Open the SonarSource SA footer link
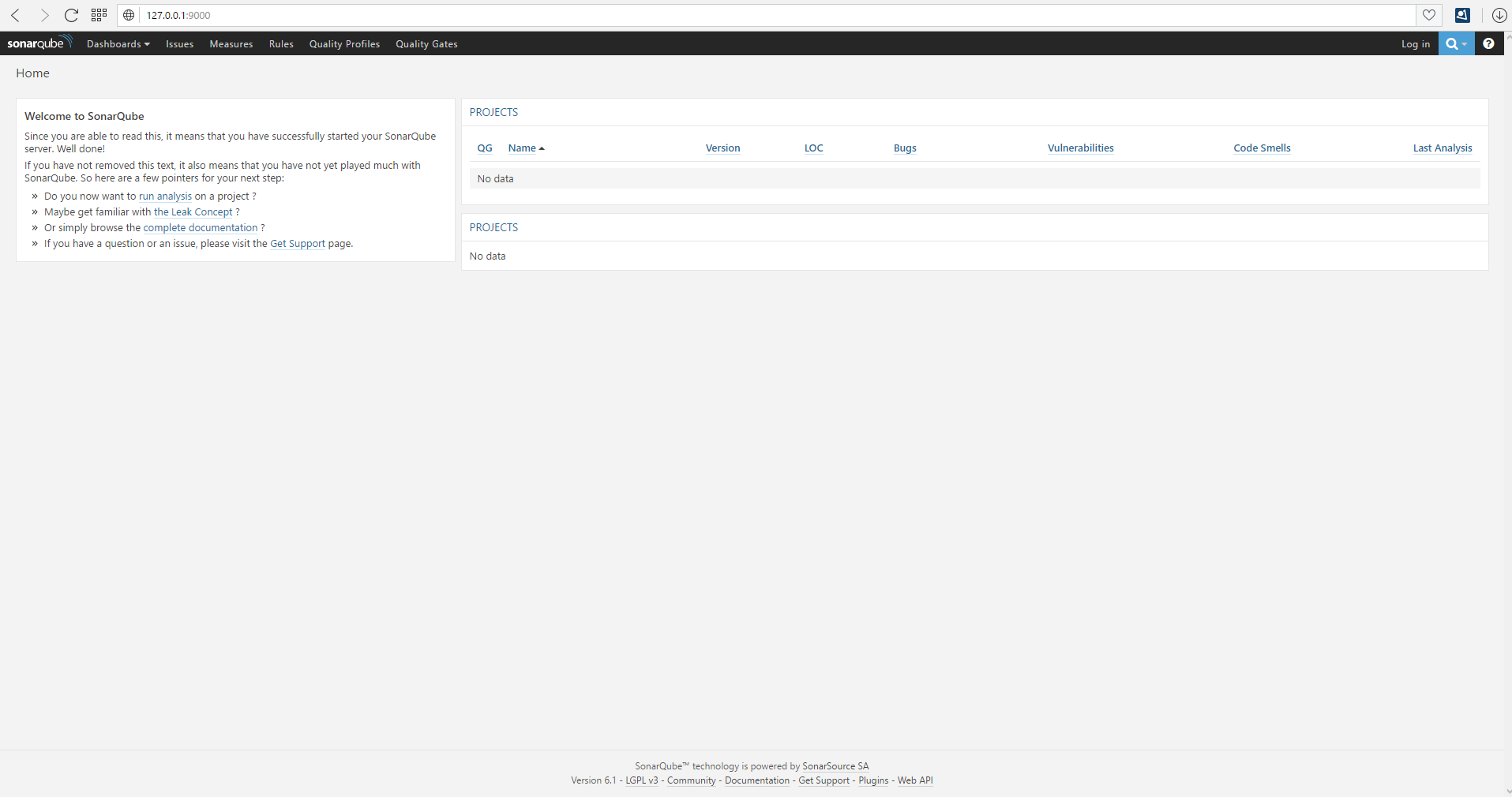Viewport: 1512px width, 797px height. (x=835, y=766)
